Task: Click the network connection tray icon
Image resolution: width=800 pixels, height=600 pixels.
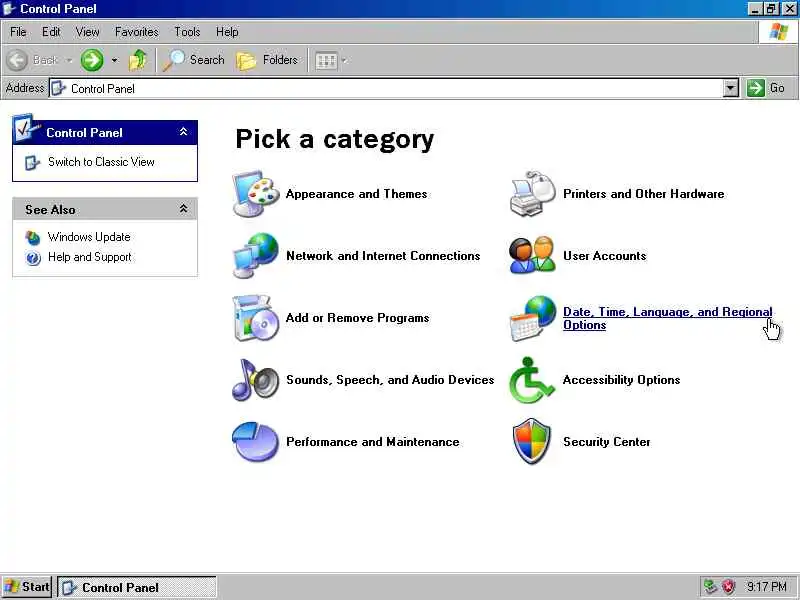Action: coord(710,587)
